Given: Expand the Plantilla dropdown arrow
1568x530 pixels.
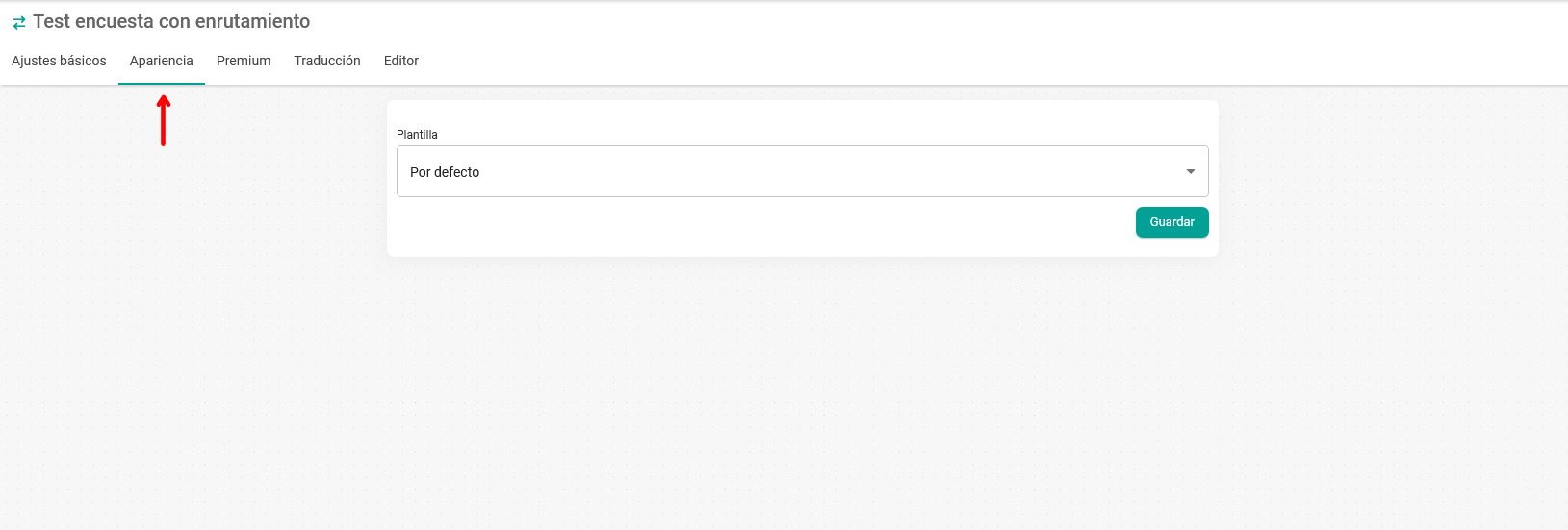Looking at the screenshot, I should click(x=1191, y=172).
